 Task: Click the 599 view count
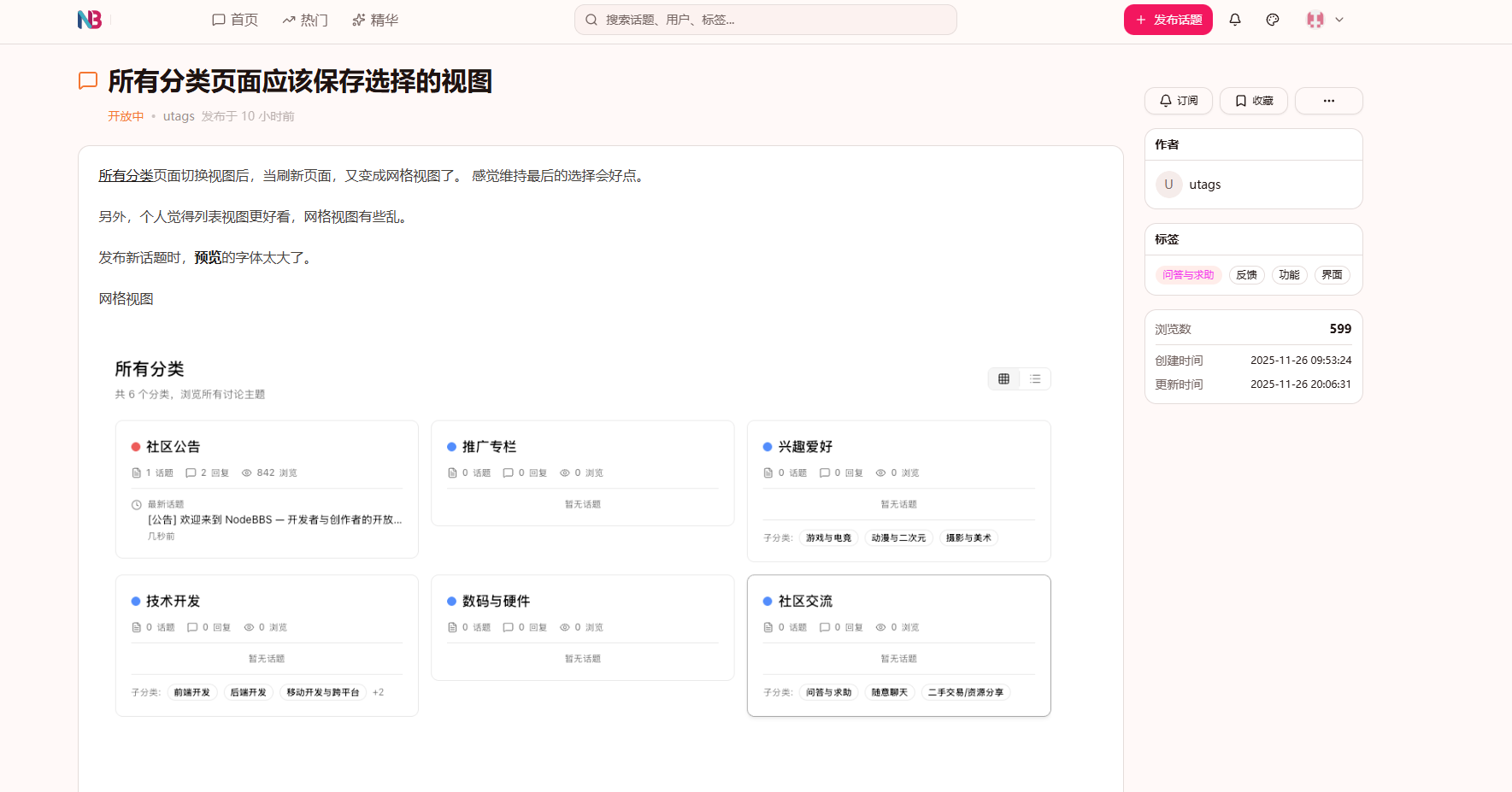tap(1340, 329)
